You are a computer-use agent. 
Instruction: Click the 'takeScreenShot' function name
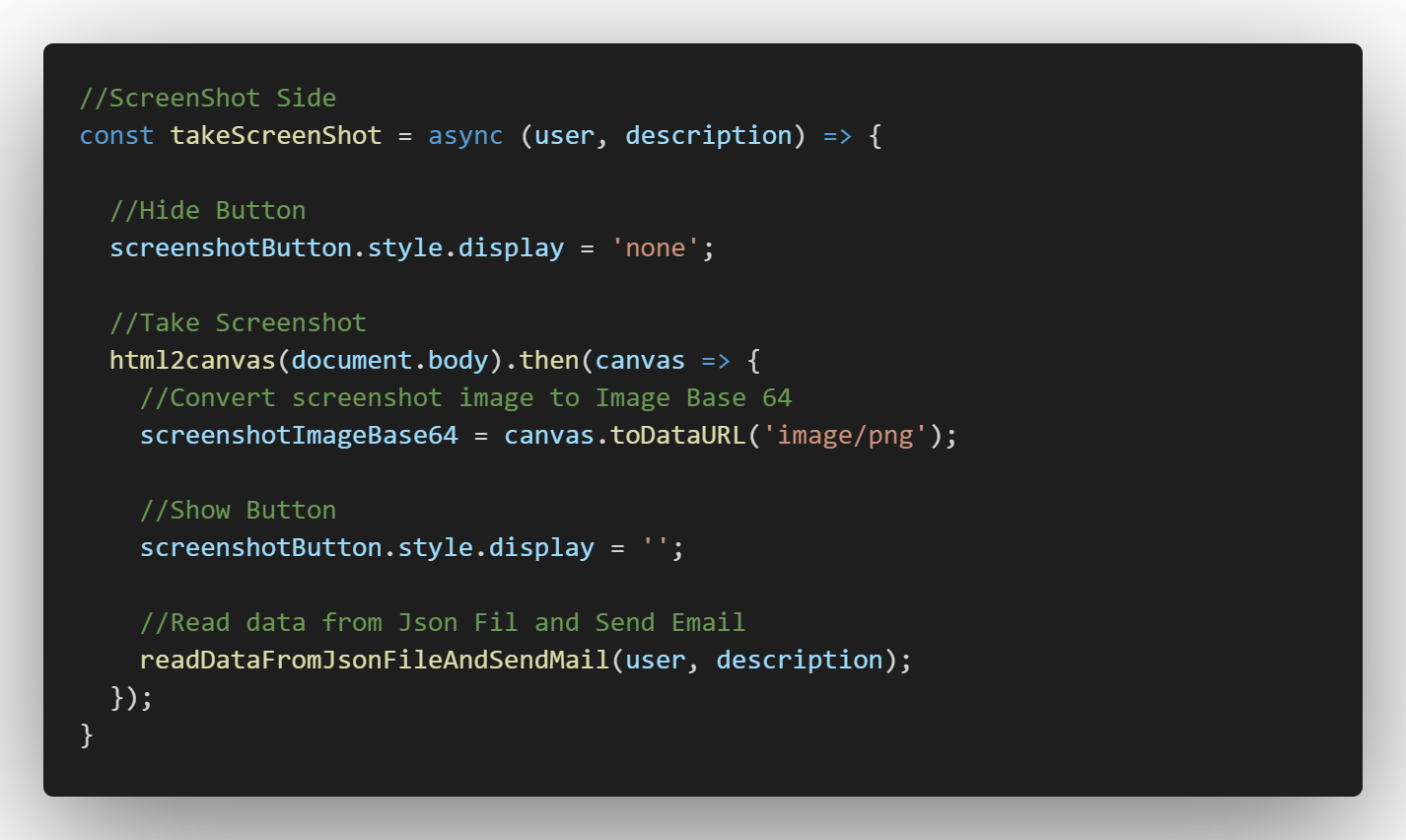tap(276, 135)
